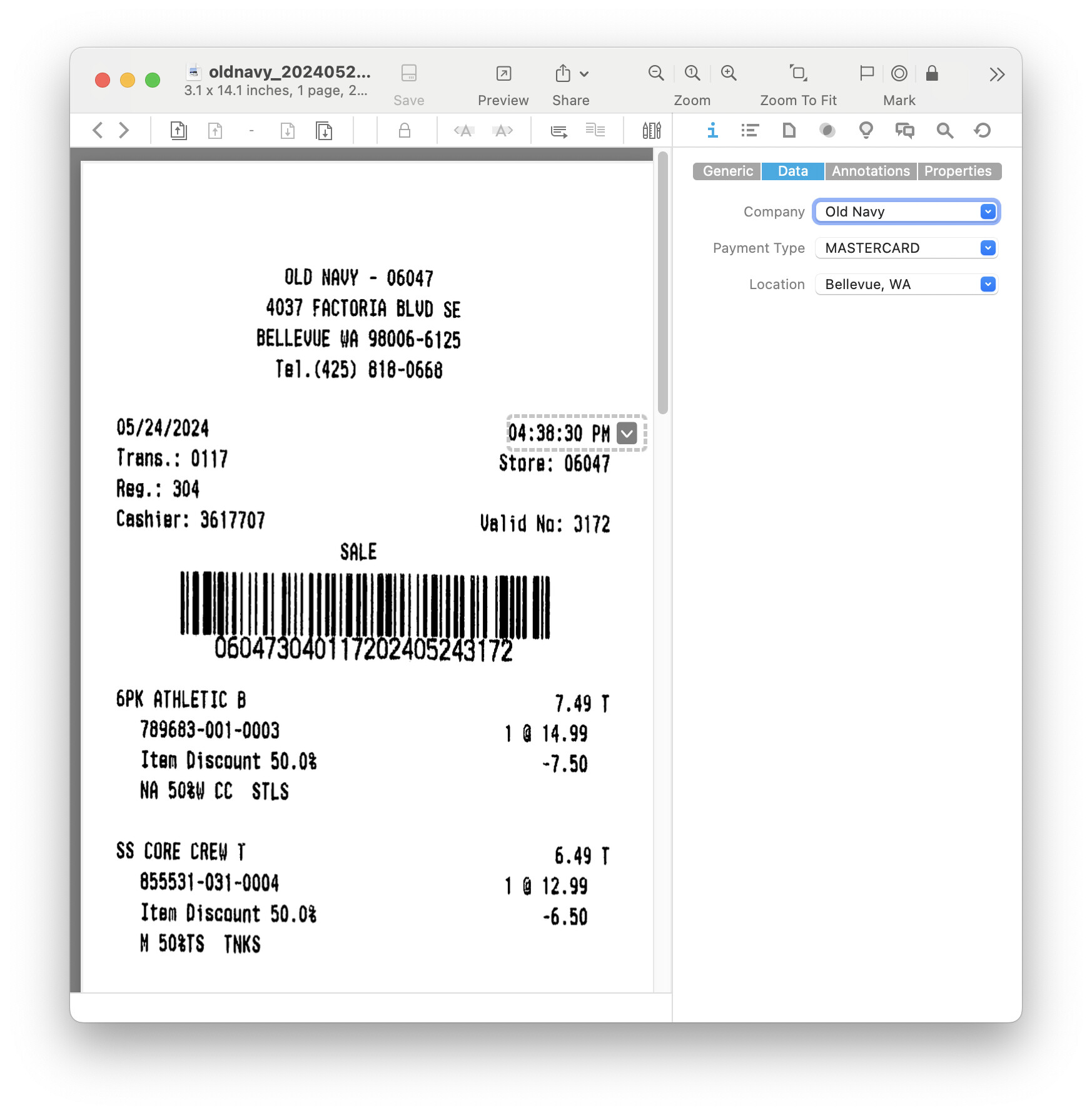Open the Preview toolbar icon
The width and height of the screenshot is (1092, 1115).
503,73
